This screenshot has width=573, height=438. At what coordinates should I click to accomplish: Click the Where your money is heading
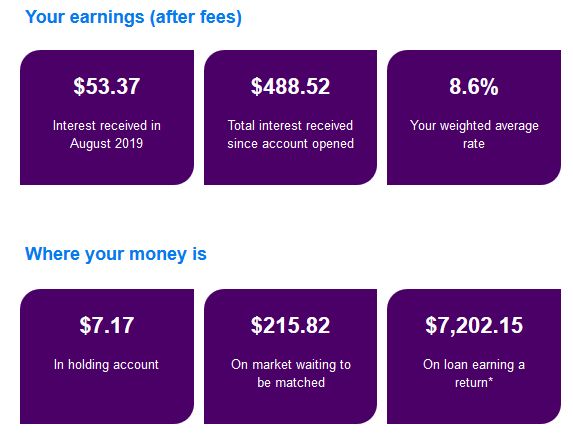pos(116,254)
